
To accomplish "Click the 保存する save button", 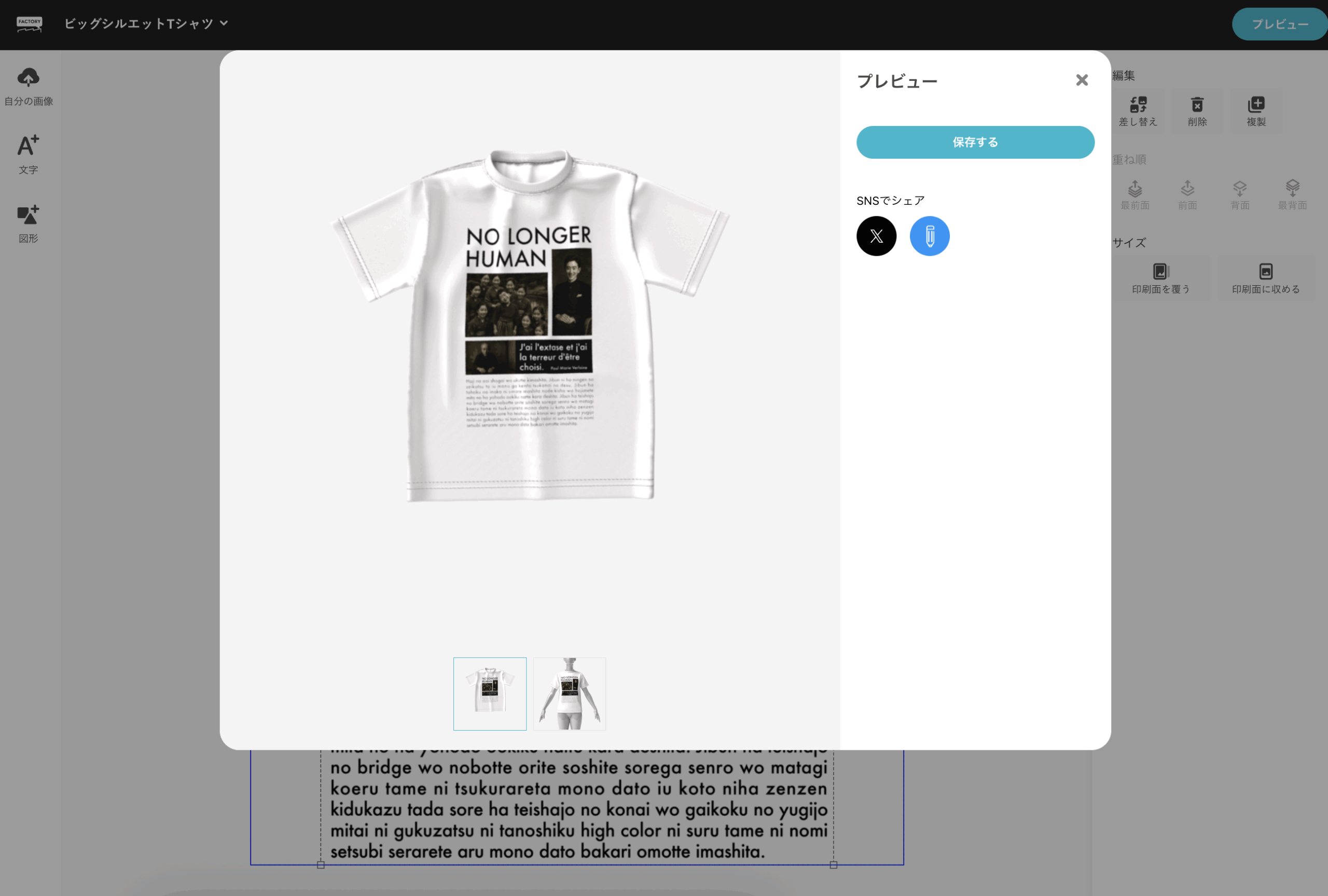I will 975,142.
